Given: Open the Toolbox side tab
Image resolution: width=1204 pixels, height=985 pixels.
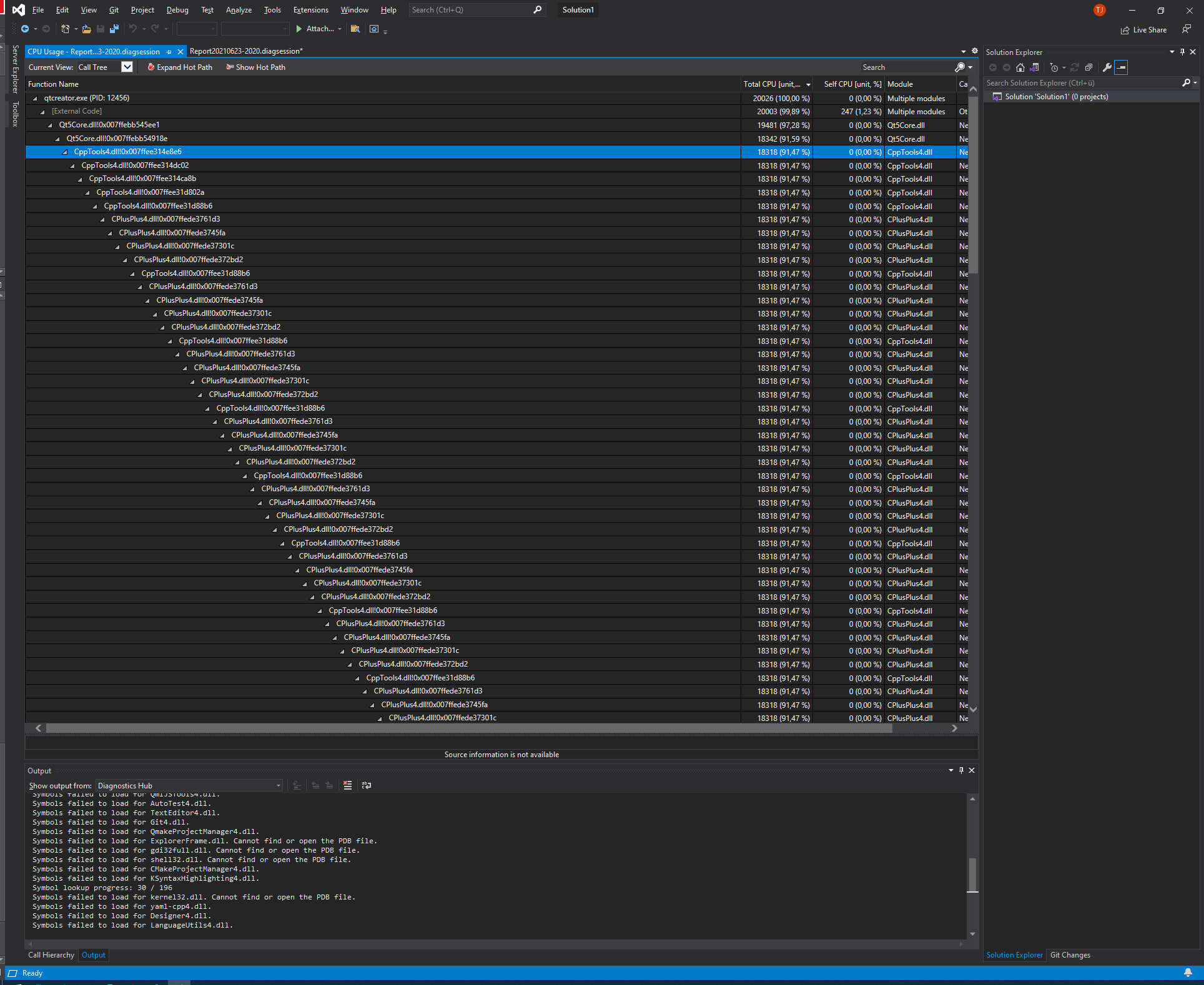Looking at the screenshot, I should pos(15,114).
